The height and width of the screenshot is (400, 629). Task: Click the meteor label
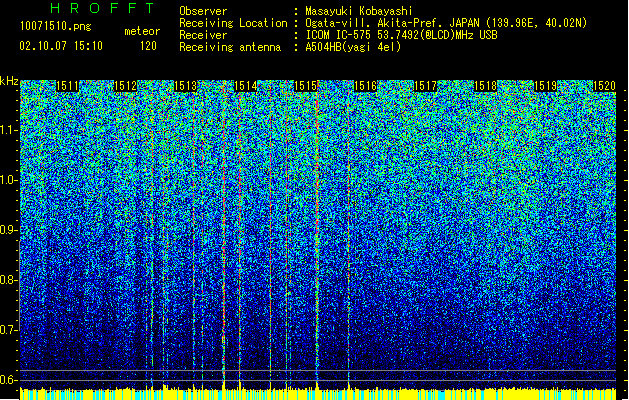click(x=142, y=31)
